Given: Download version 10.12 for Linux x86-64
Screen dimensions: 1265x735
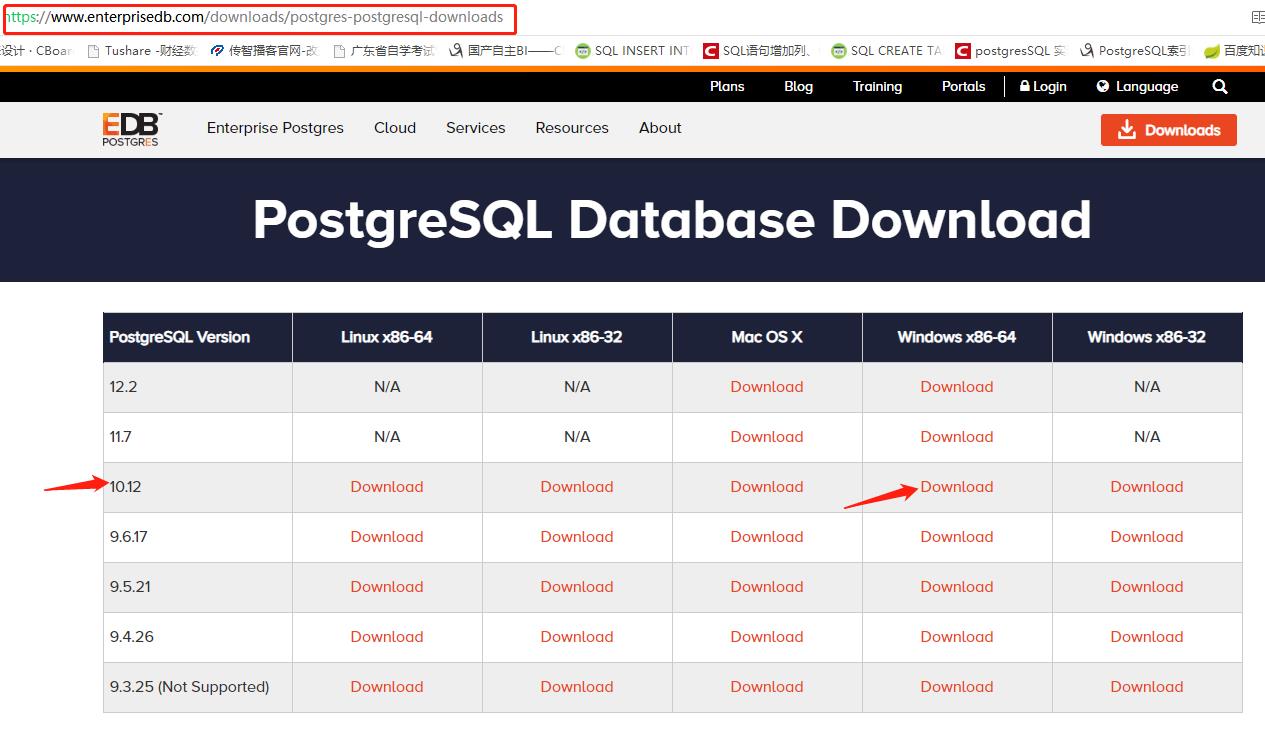Looking at the screenshot, I should tap(387, 487).
